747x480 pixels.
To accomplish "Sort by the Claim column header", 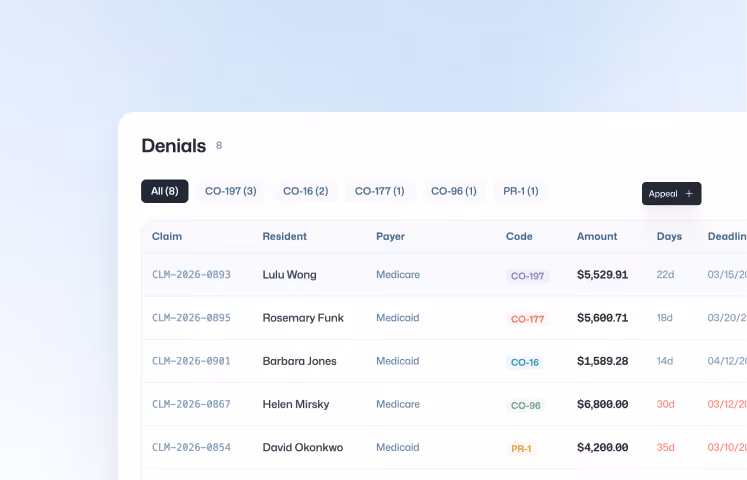I will pyautogui.click(x=167, y=236).
